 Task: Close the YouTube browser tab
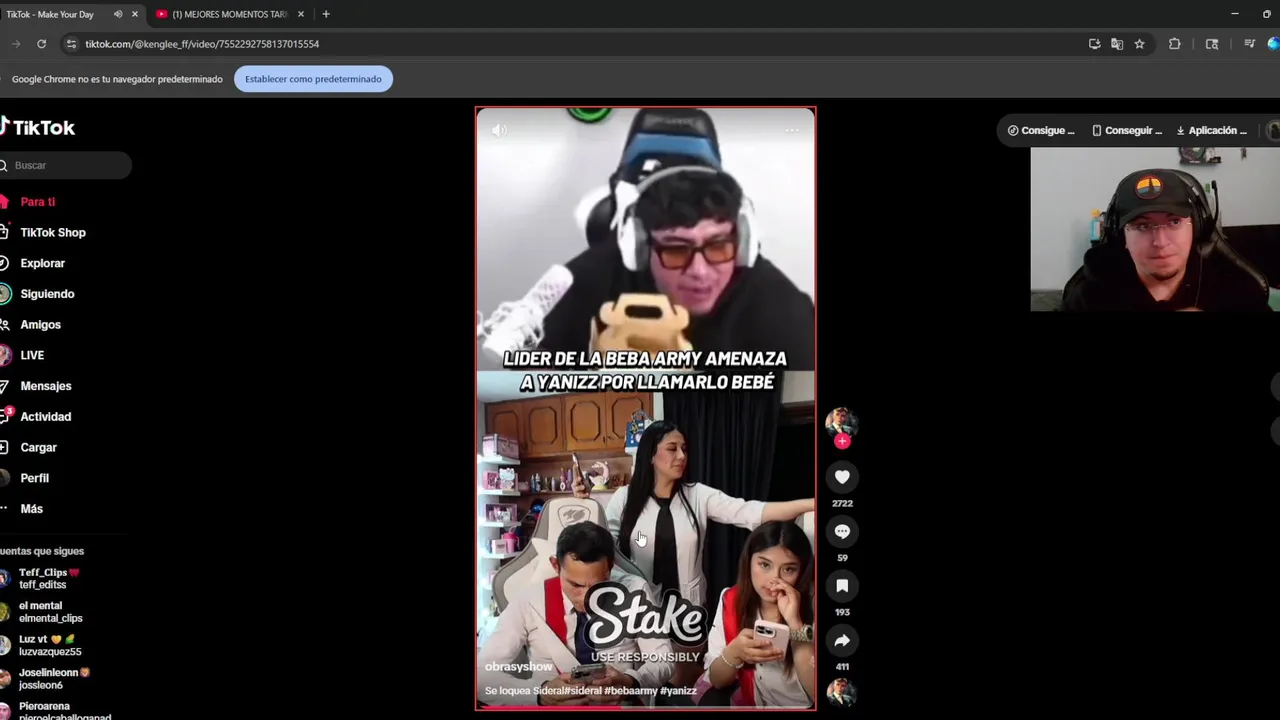(300, 14)
